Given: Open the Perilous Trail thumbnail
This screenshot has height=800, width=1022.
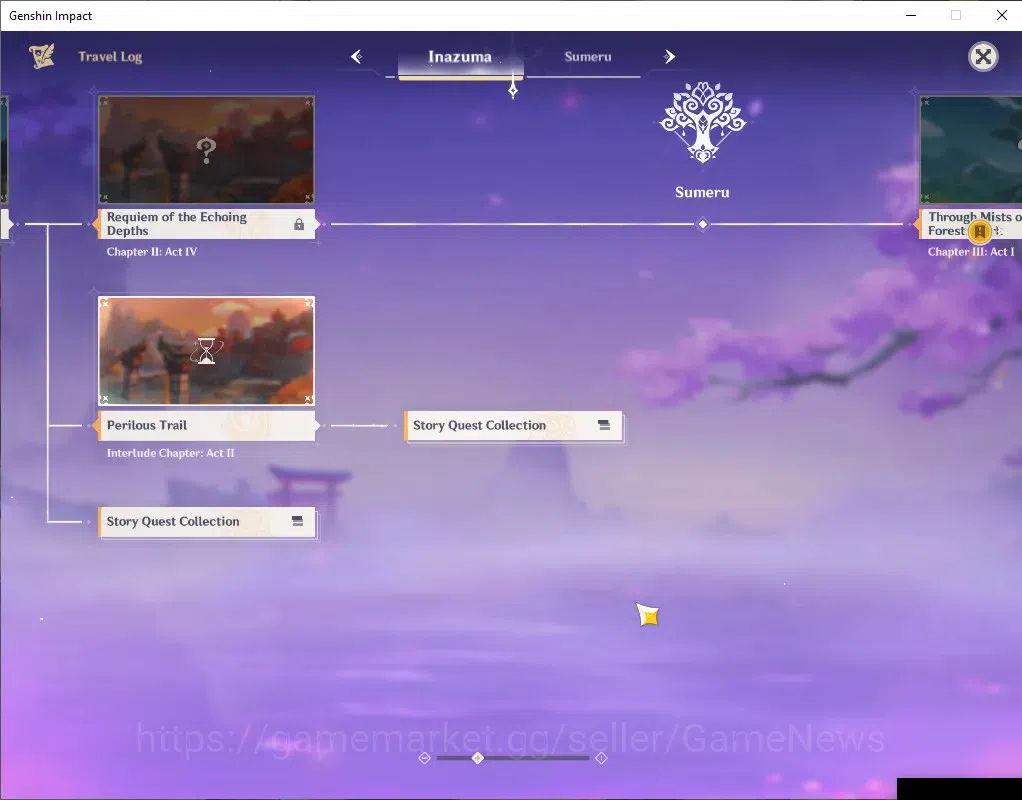Looking at the screenshot, I should point(207,351).
